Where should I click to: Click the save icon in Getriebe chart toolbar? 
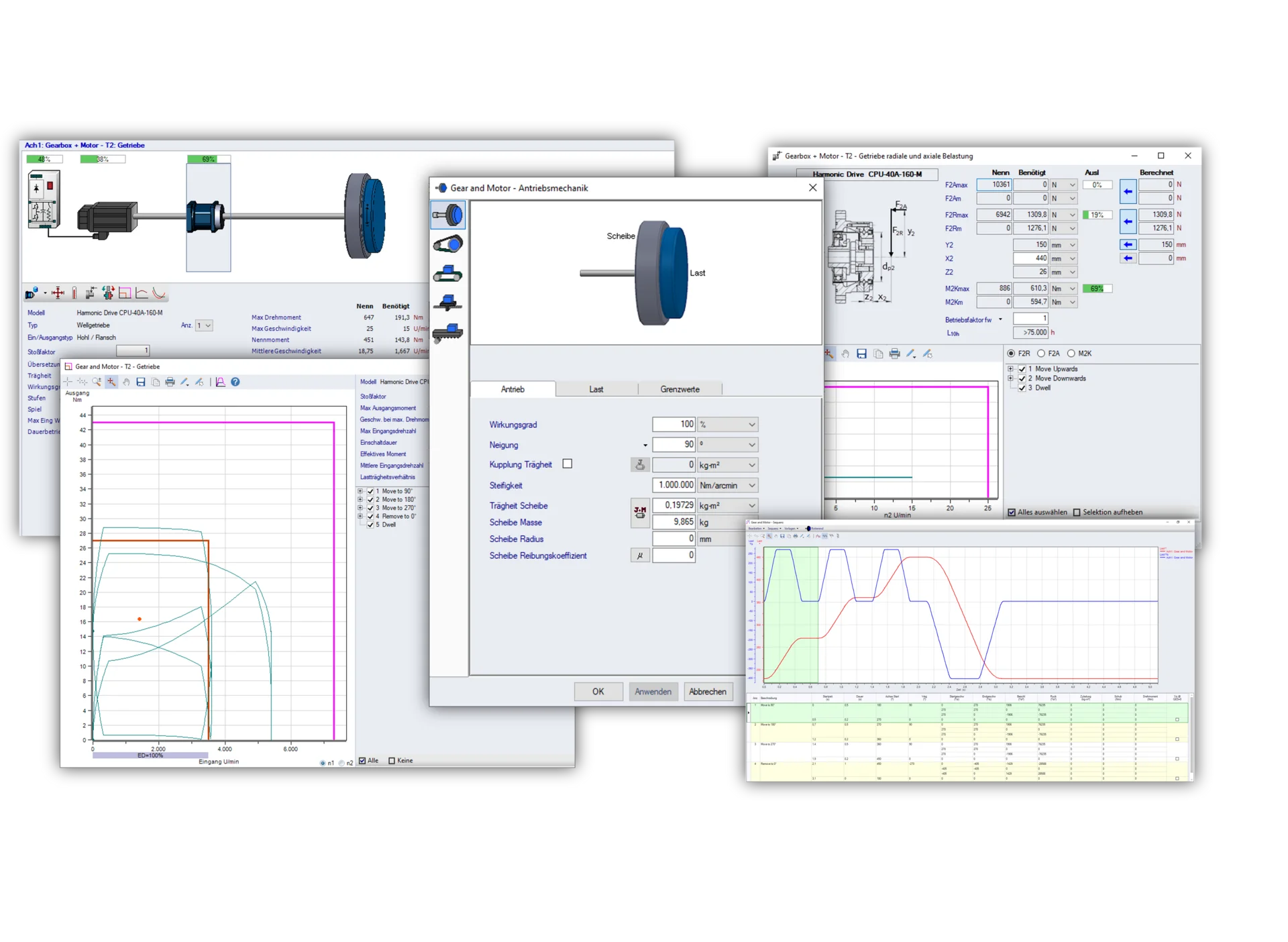pos(141,382)
